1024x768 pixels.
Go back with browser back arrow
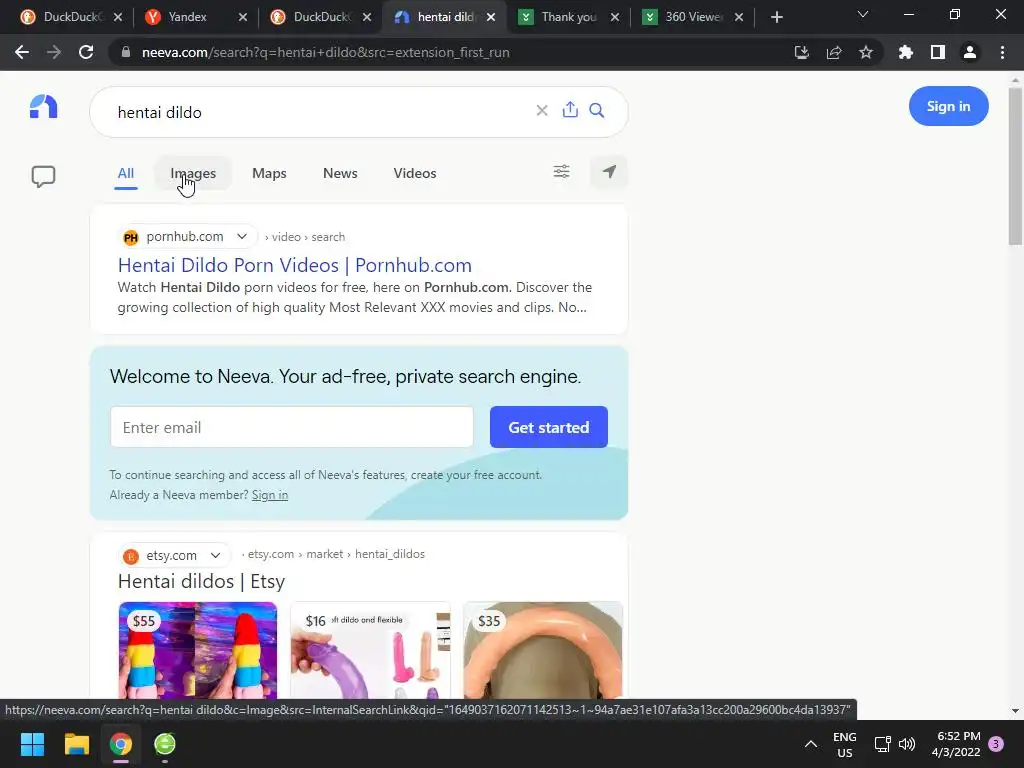click(x=22, y=52)
